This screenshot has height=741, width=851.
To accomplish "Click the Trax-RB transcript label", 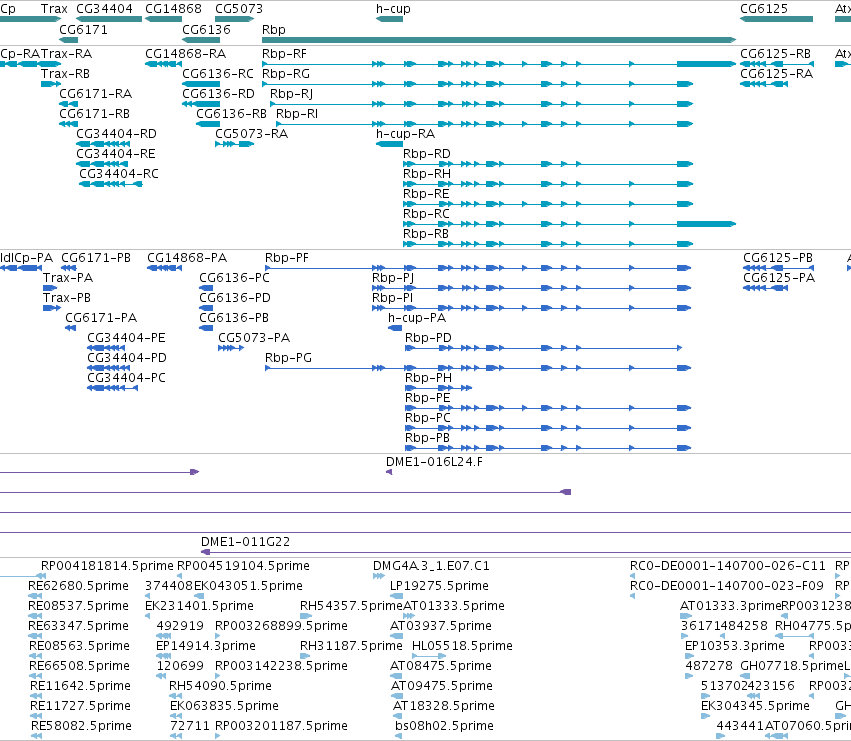I will (65, 74).
